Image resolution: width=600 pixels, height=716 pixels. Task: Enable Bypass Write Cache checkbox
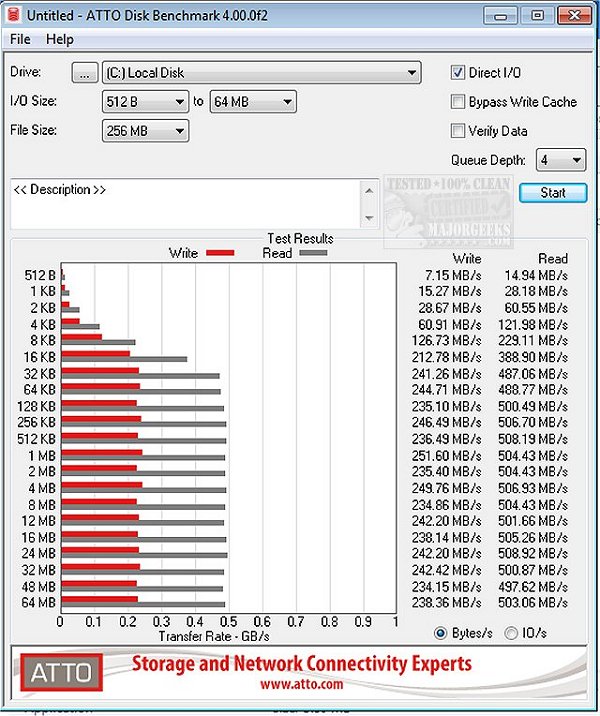point(458,101)
